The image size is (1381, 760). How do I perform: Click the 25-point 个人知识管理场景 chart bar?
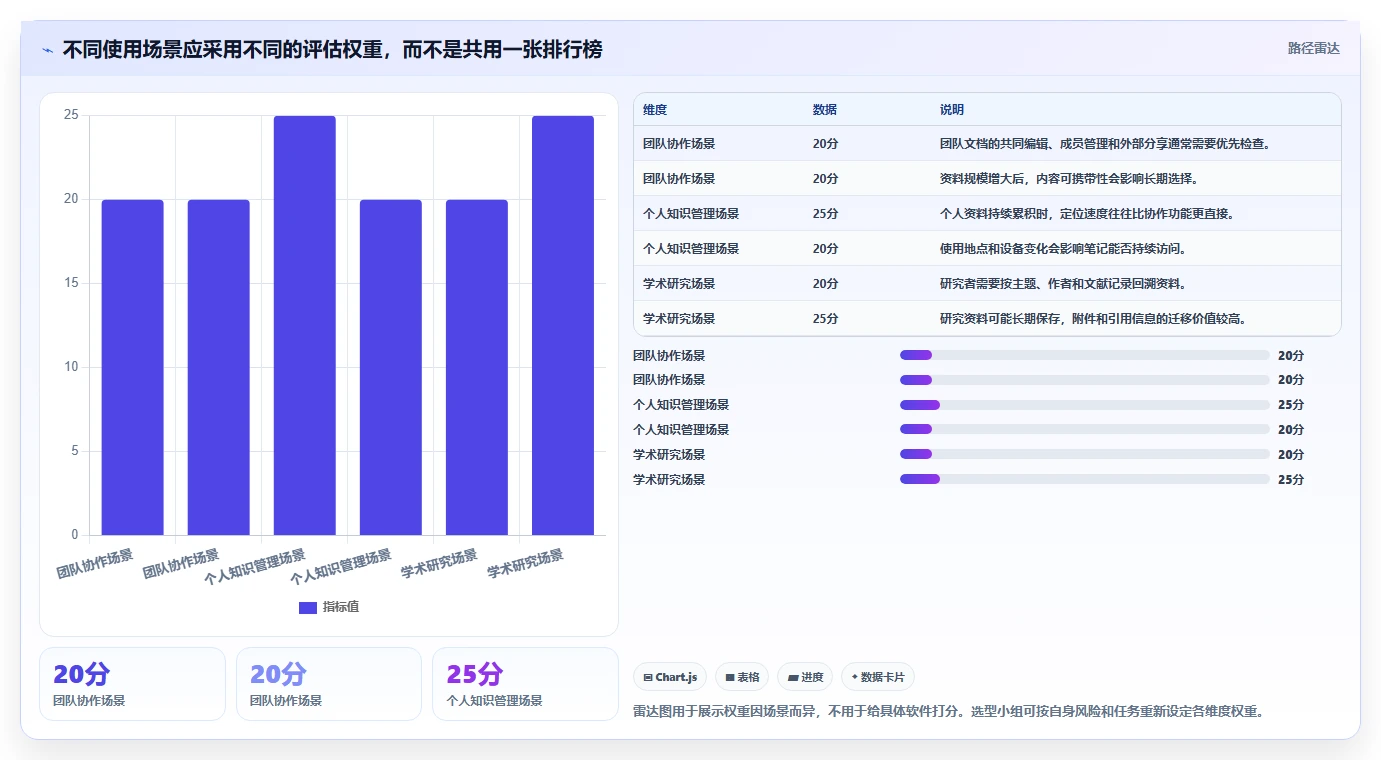tap(305, 325)
